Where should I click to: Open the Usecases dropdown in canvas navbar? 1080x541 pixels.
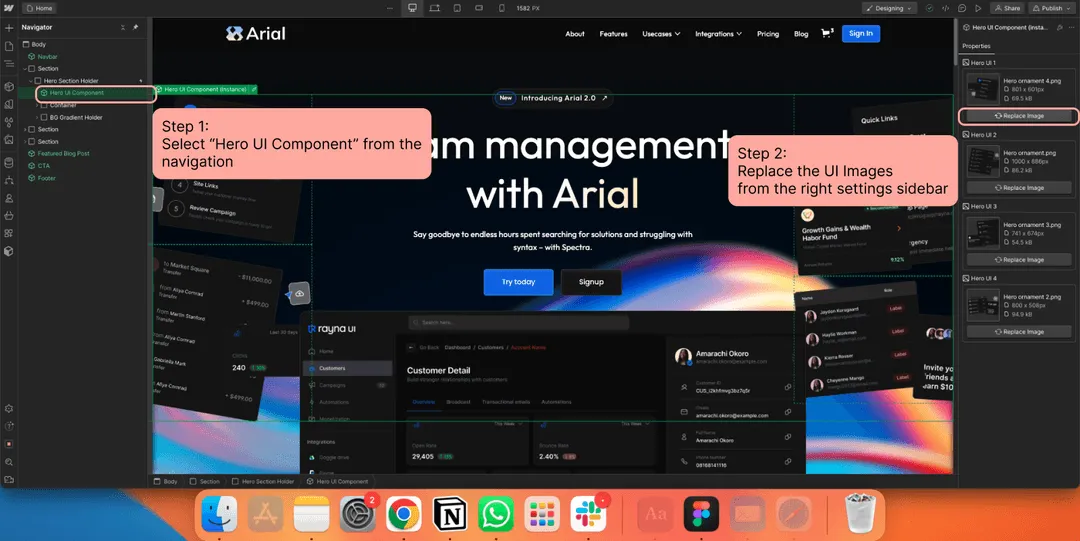pos(661,34)
